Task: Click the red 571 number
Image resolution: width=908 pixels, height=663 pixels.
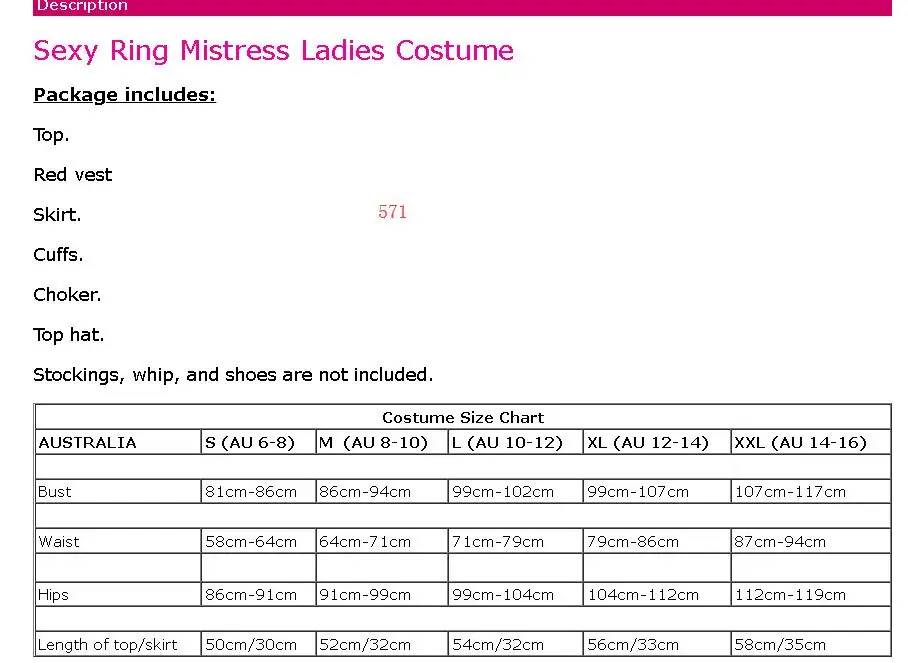Action: [393, 212]
